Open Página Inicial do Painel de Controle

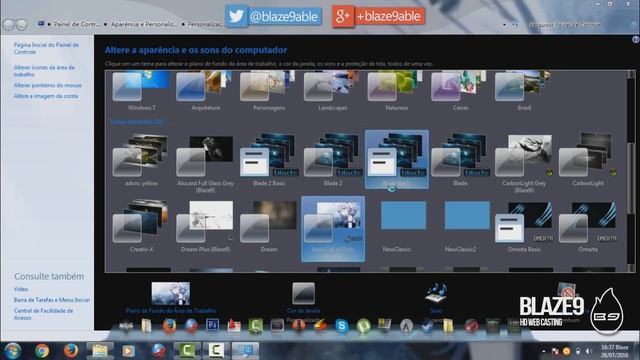[46, 48]
